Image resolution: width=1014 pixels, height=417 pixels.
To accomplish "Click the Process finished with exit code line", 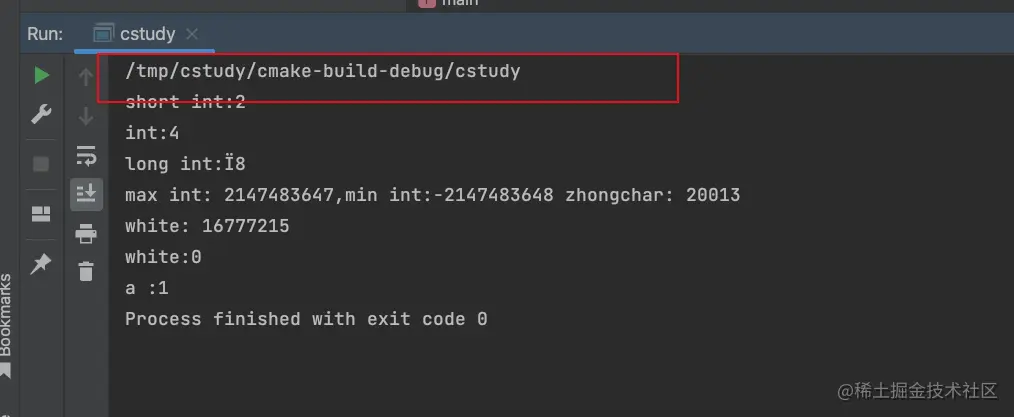I will coord(306,319).
